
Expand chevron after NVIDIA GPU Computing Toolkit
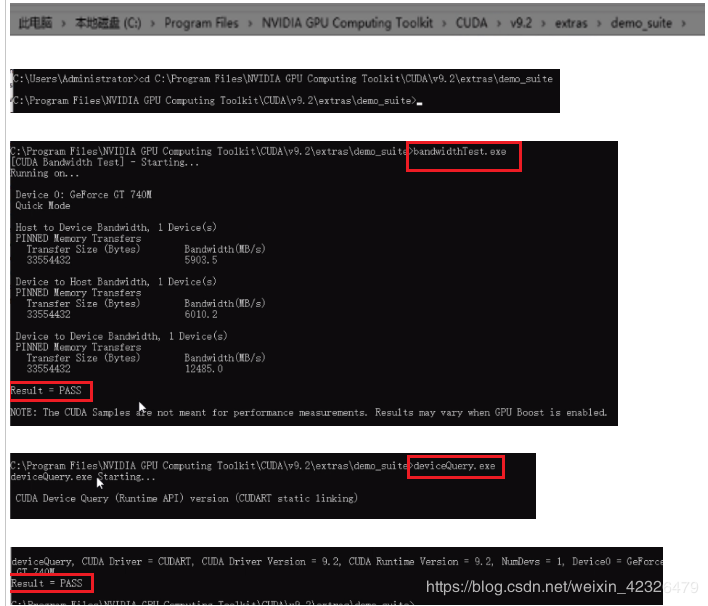[444, 23]
